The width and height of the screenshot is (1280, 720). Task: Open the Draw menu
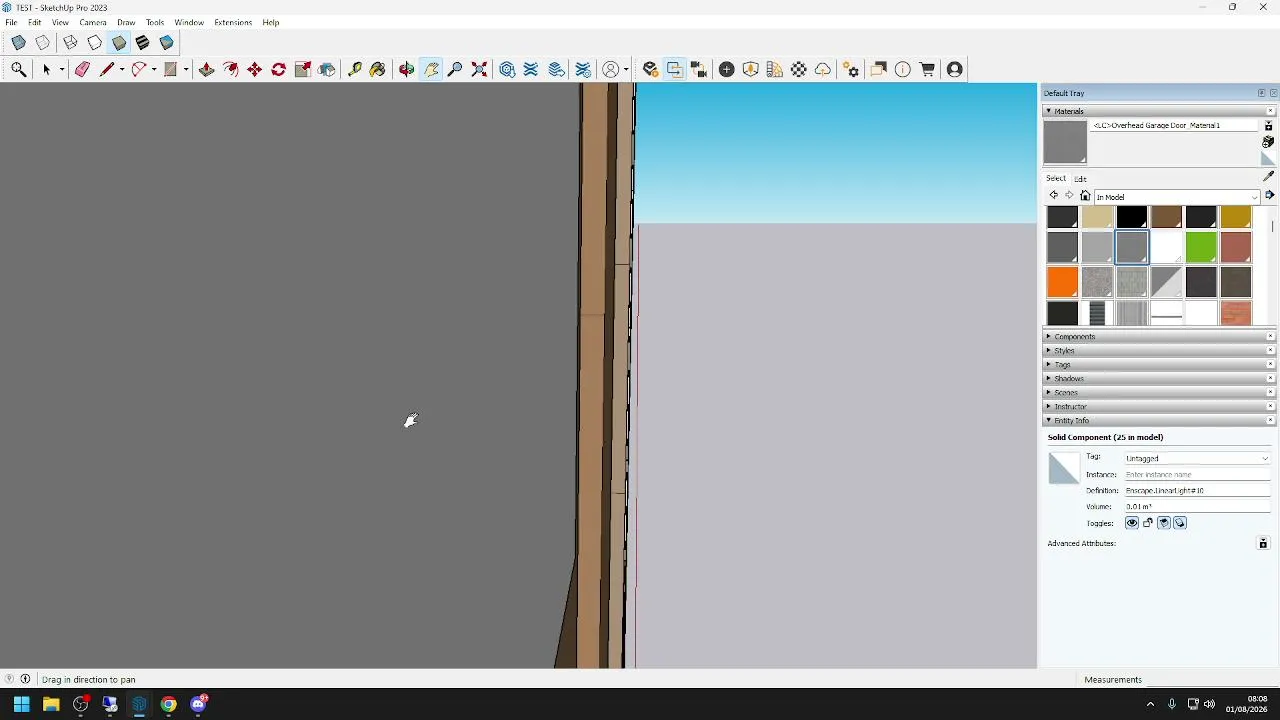pyautogui.click(x=126, y=22)
